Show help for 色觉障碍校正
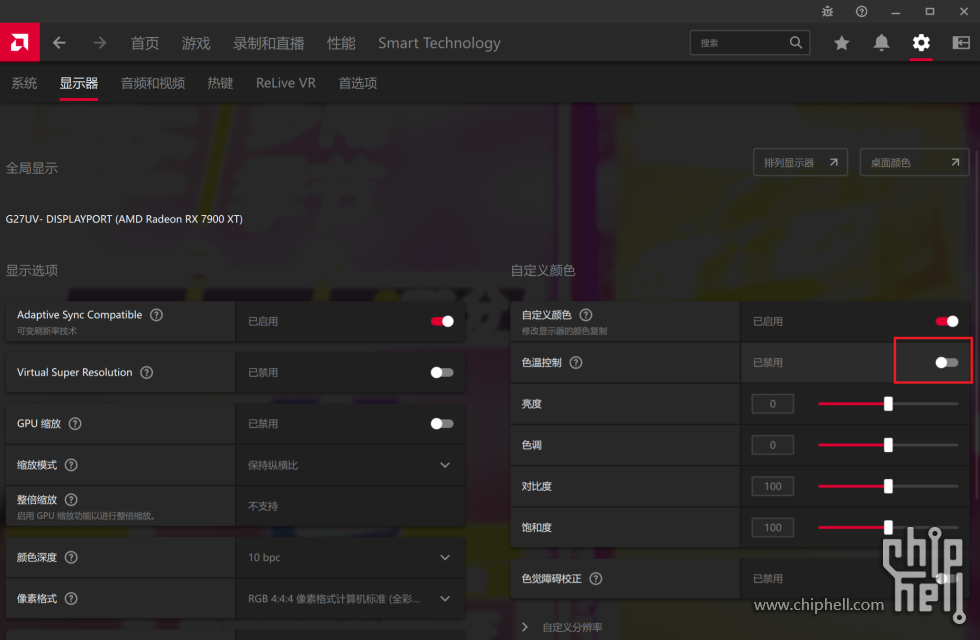 [x=596, y=578]
